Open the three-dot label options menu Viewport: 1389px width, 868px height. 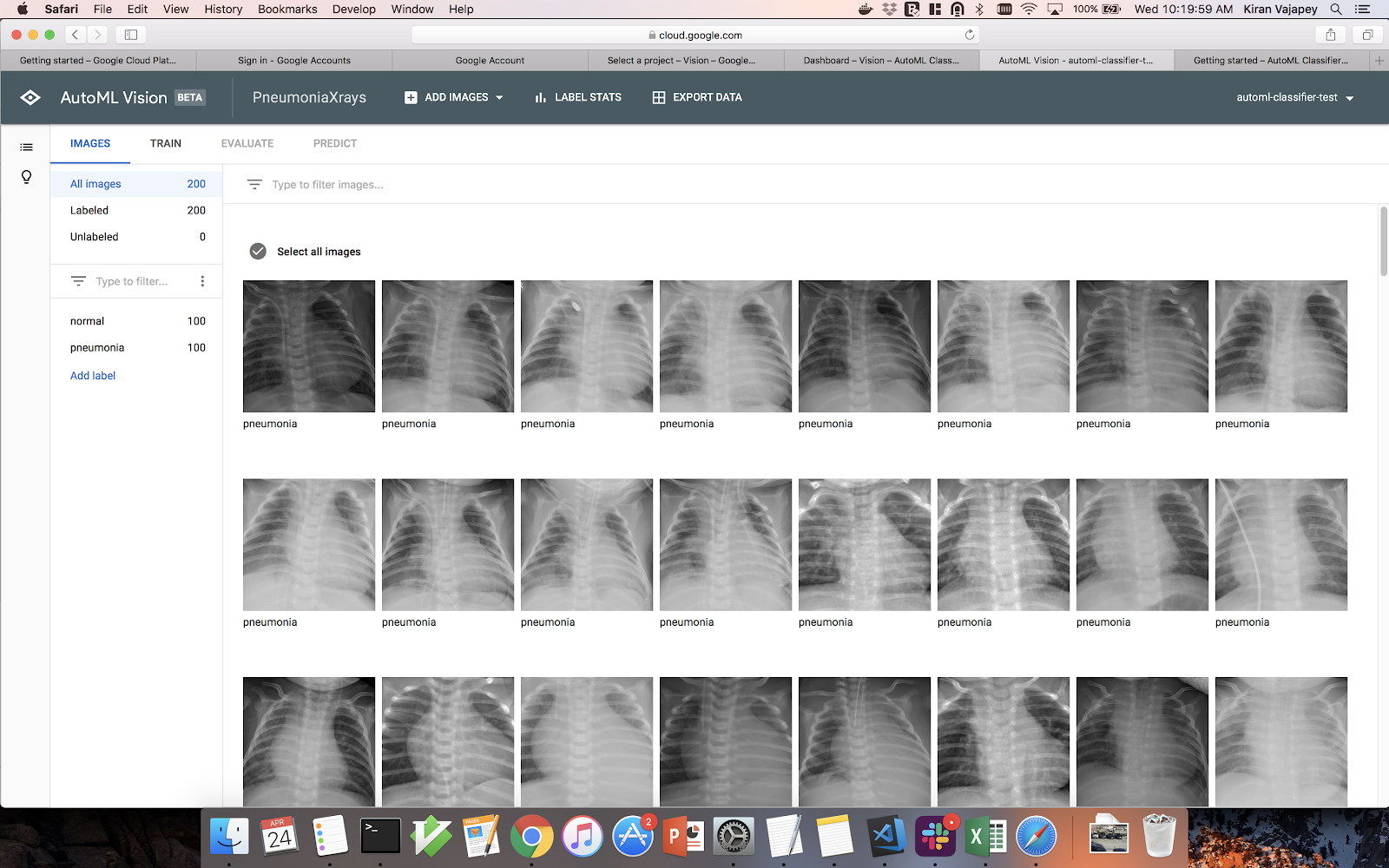pyautogui.click(x=202, y=281)
